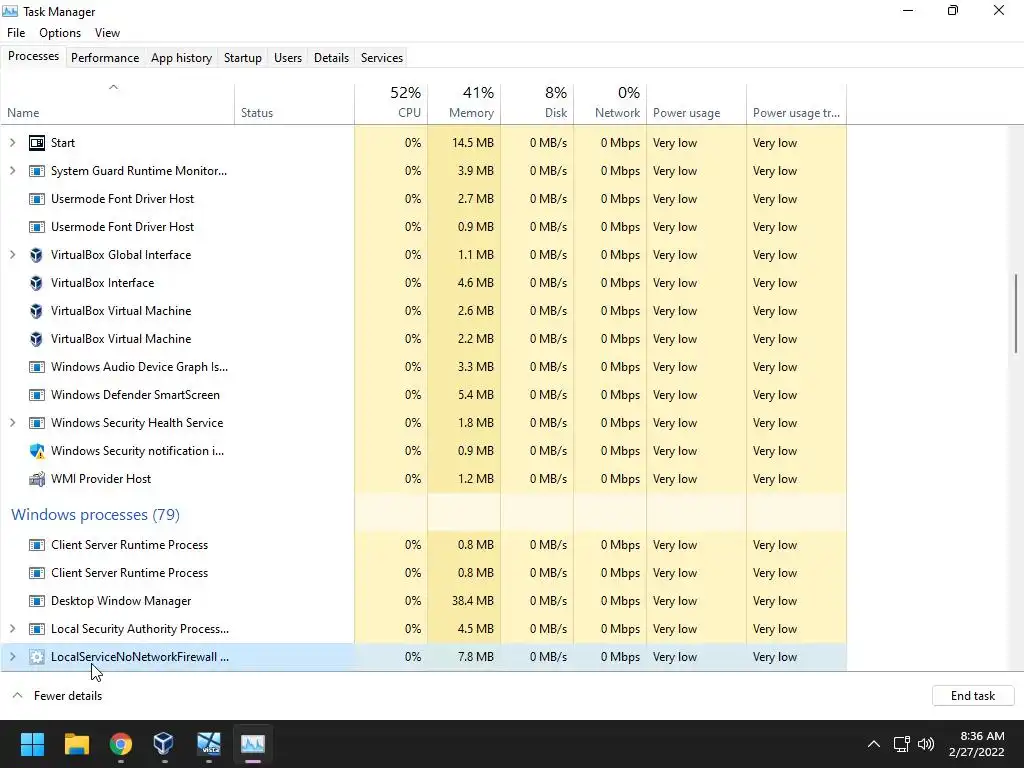Switch to the Details tab
Viewport: 1024px width, 768px height.
[331, 57]
